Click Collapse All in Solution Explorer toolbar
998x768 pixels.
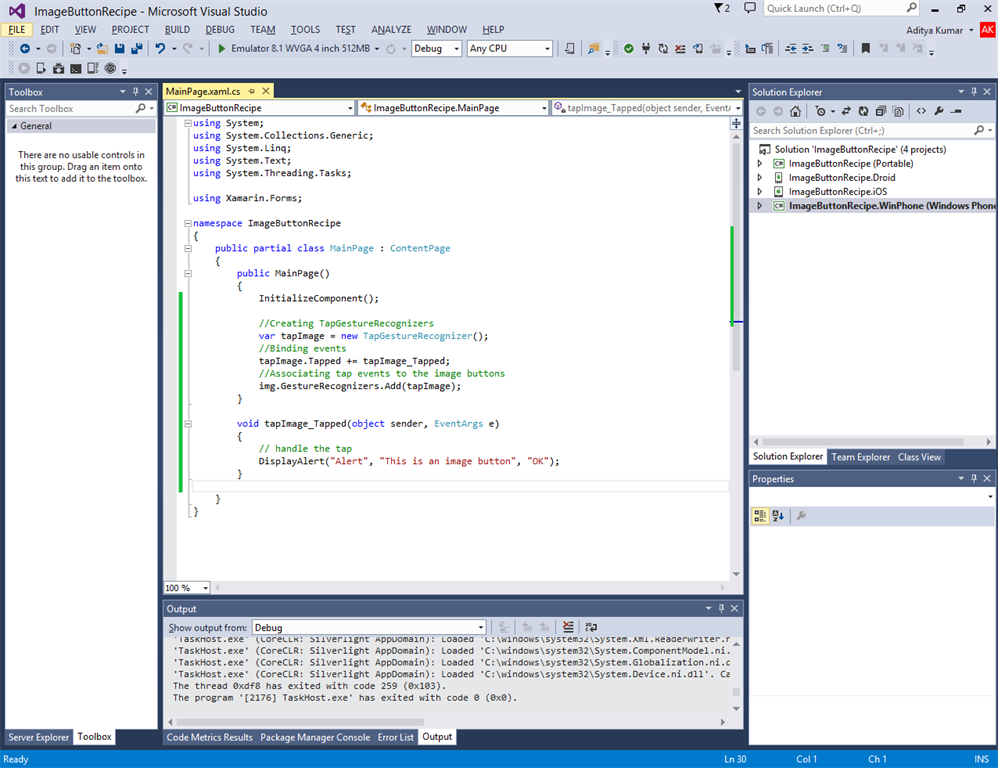point(883,111)
